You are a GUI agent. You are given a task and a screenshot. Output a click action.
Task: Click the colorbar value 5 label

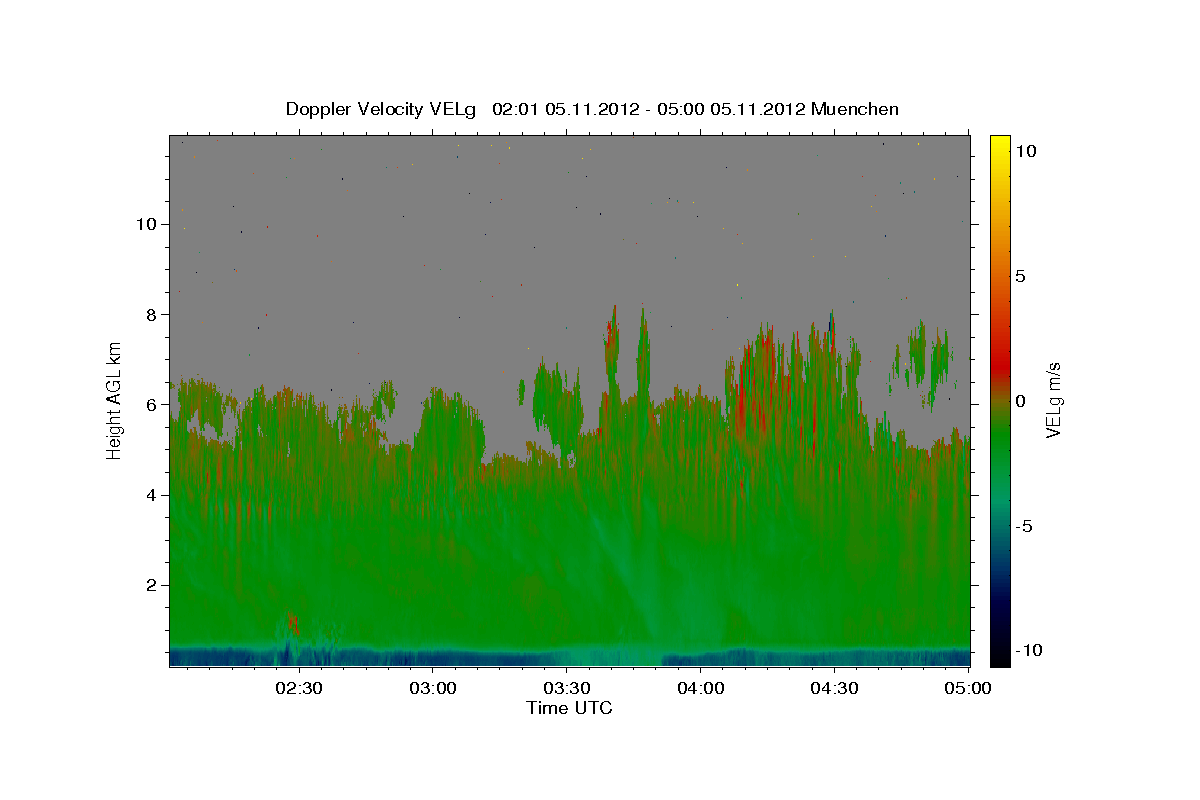pyautogui.click(x=1020, y=276)
